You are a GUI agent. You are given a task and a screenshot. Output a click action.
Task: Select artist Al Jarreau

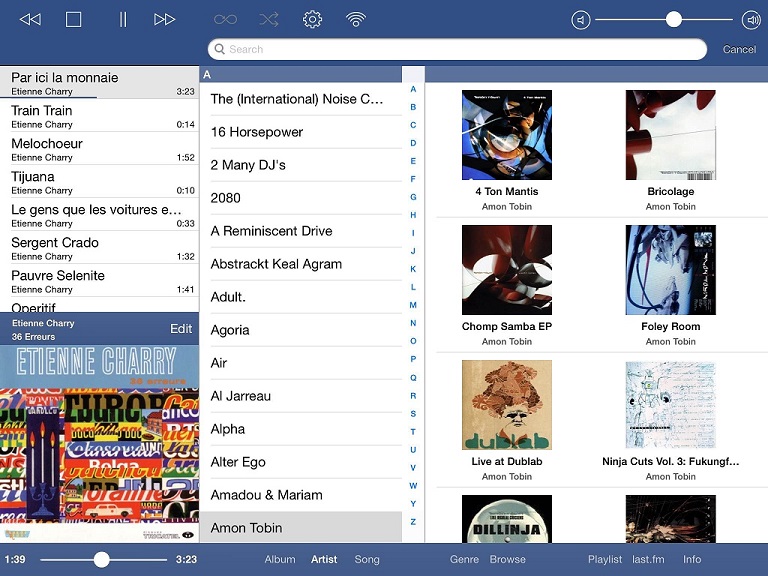301,396
